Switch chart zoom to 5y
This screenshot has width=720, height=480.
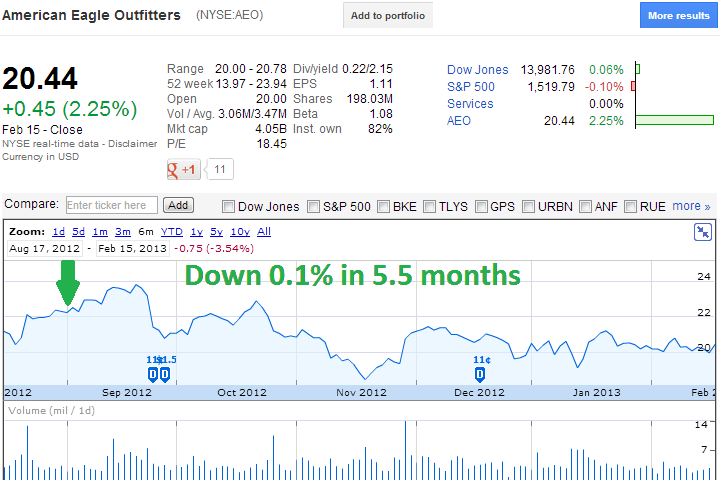click(x=216, y=232)
